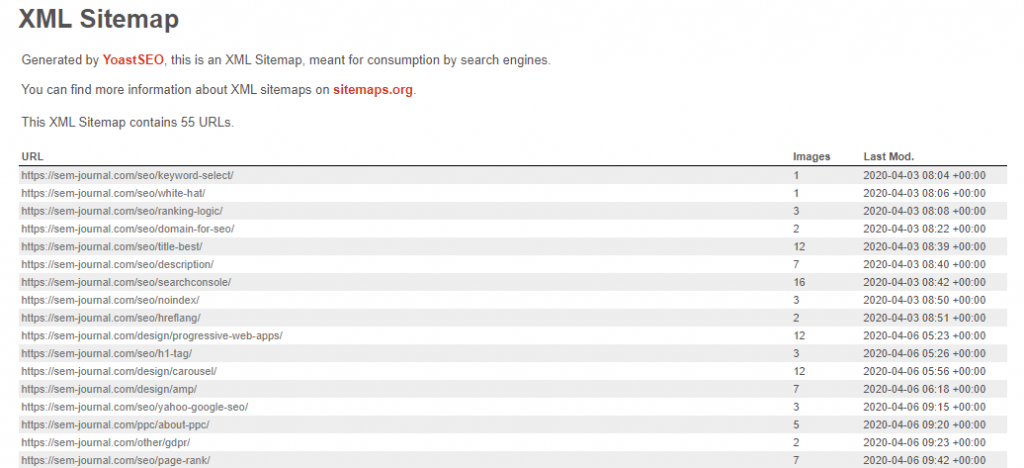
Task: Follow the title-best URL
Action: click(112, 247)
